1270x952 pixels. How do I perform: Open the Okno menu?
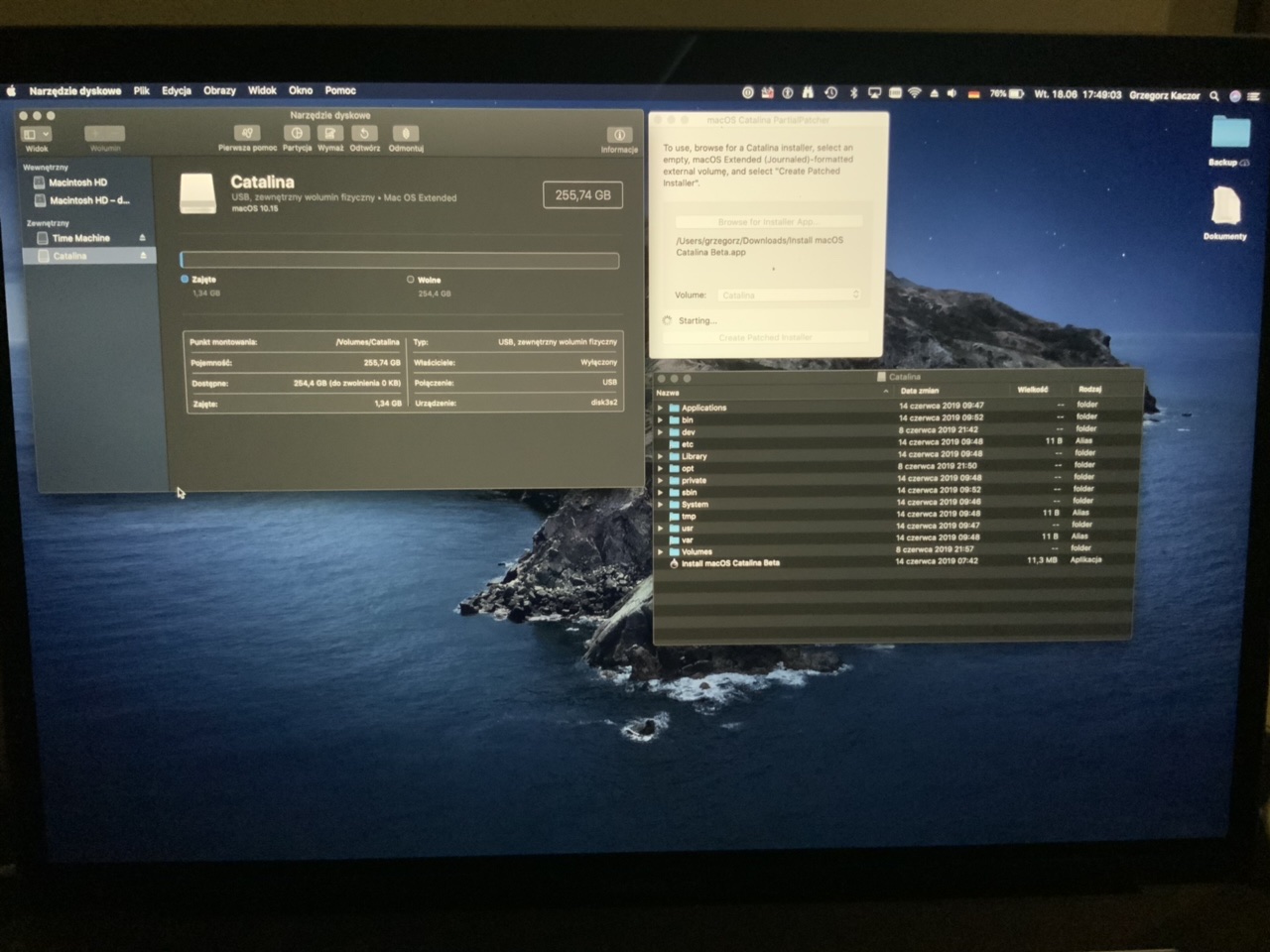coord(301,90)
